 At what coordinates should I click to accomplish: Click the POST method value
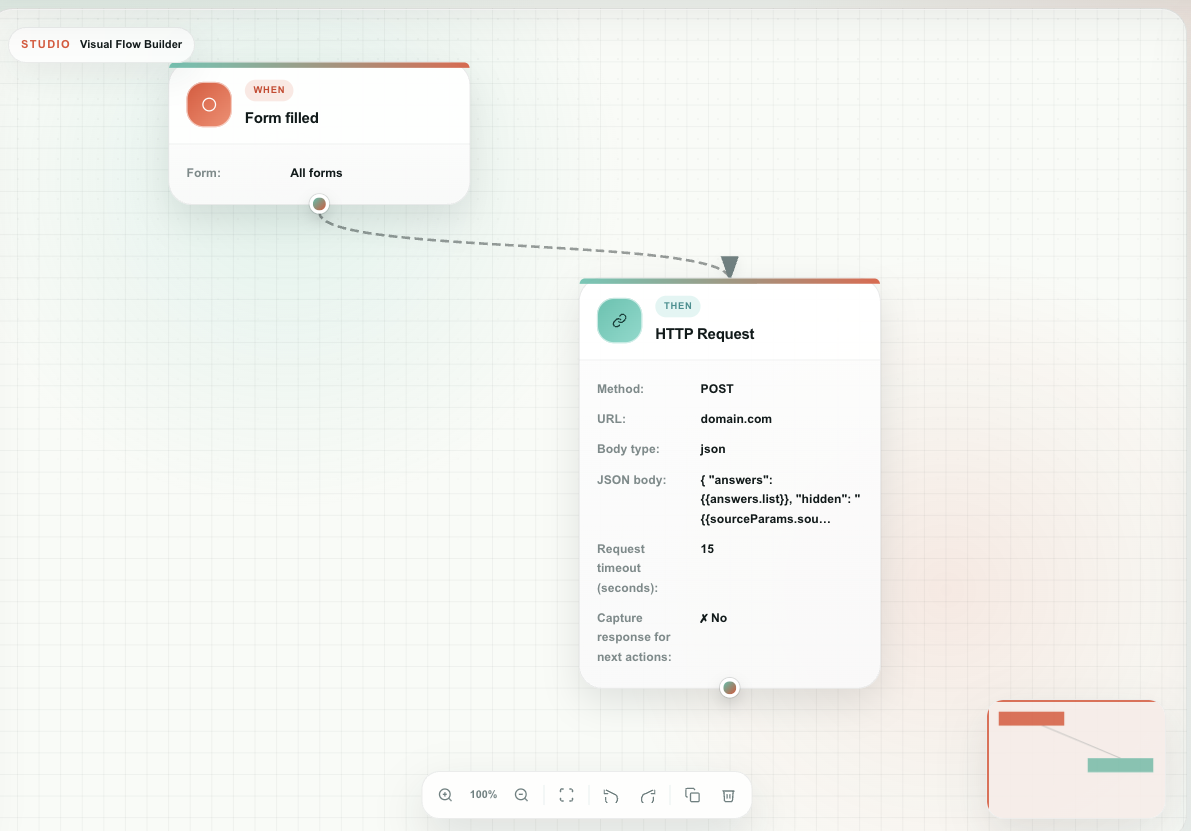pos(717,389)
